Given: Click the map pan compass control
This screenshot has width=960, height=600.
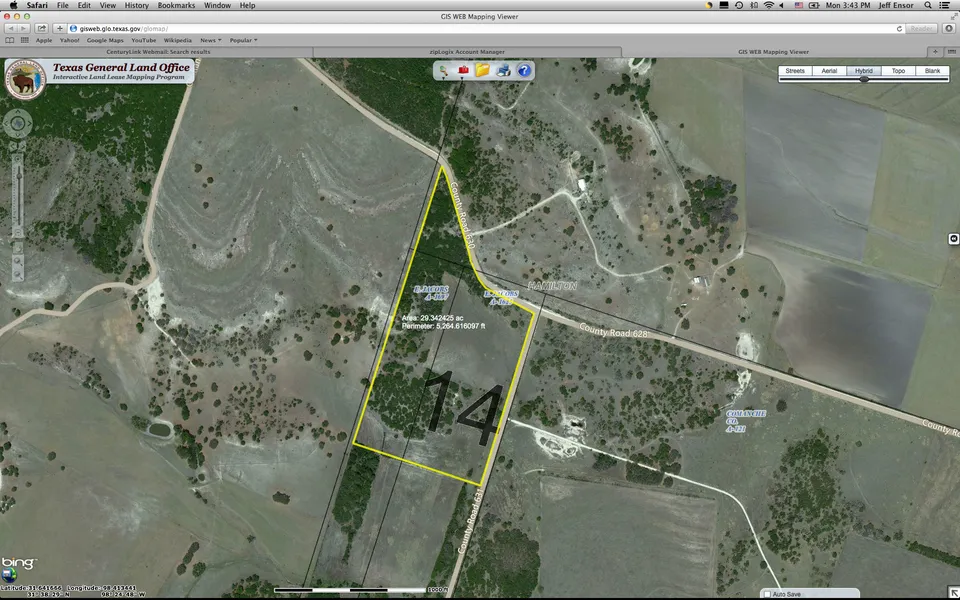Looking at the screenshot, I should [x=17, y=124].
